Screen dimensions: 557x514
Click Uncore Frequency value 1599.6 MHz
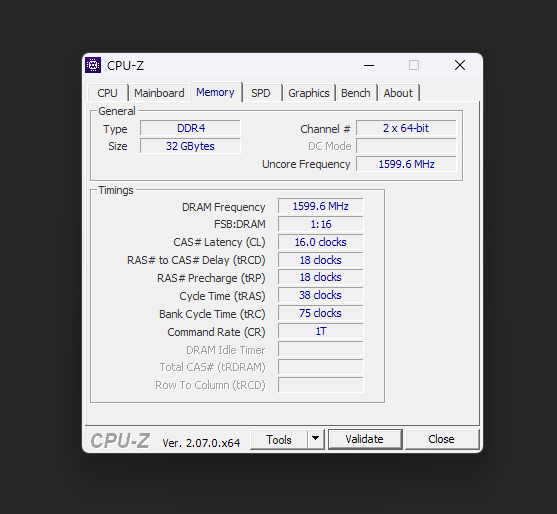pyautogui.click(x=406, y=164)
